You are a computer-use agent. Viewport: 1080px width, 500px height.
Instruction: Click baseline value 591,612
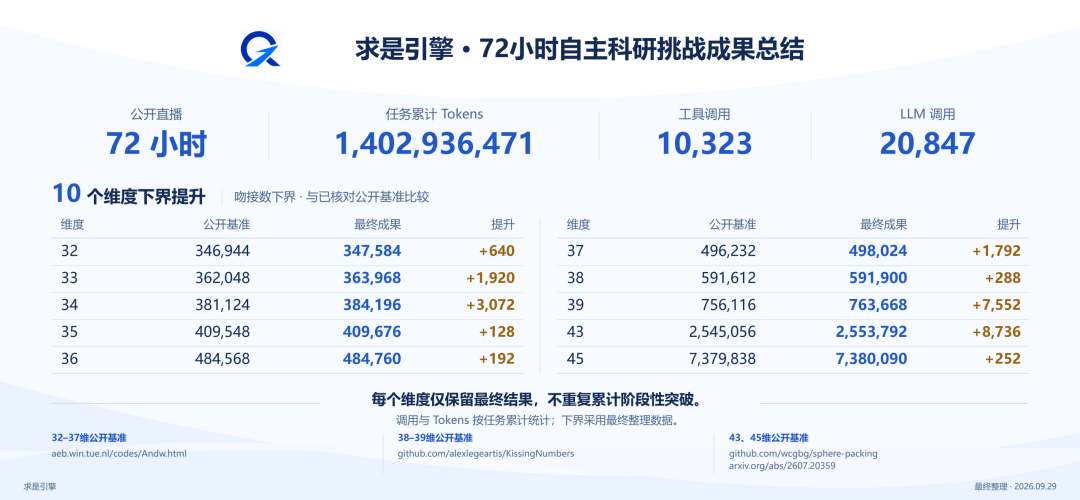coord(729,278)
